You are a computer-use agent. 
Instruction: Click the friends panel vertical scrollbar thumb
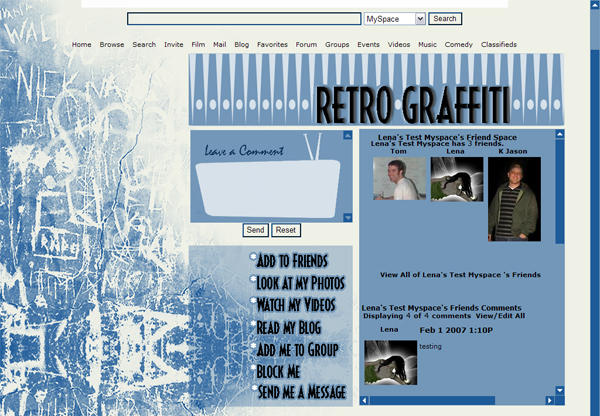click(560, 191)
